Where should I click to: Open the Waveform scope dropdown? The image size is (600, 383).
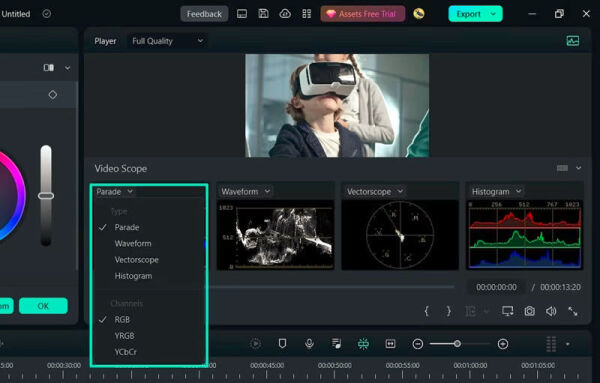point(246,191)
